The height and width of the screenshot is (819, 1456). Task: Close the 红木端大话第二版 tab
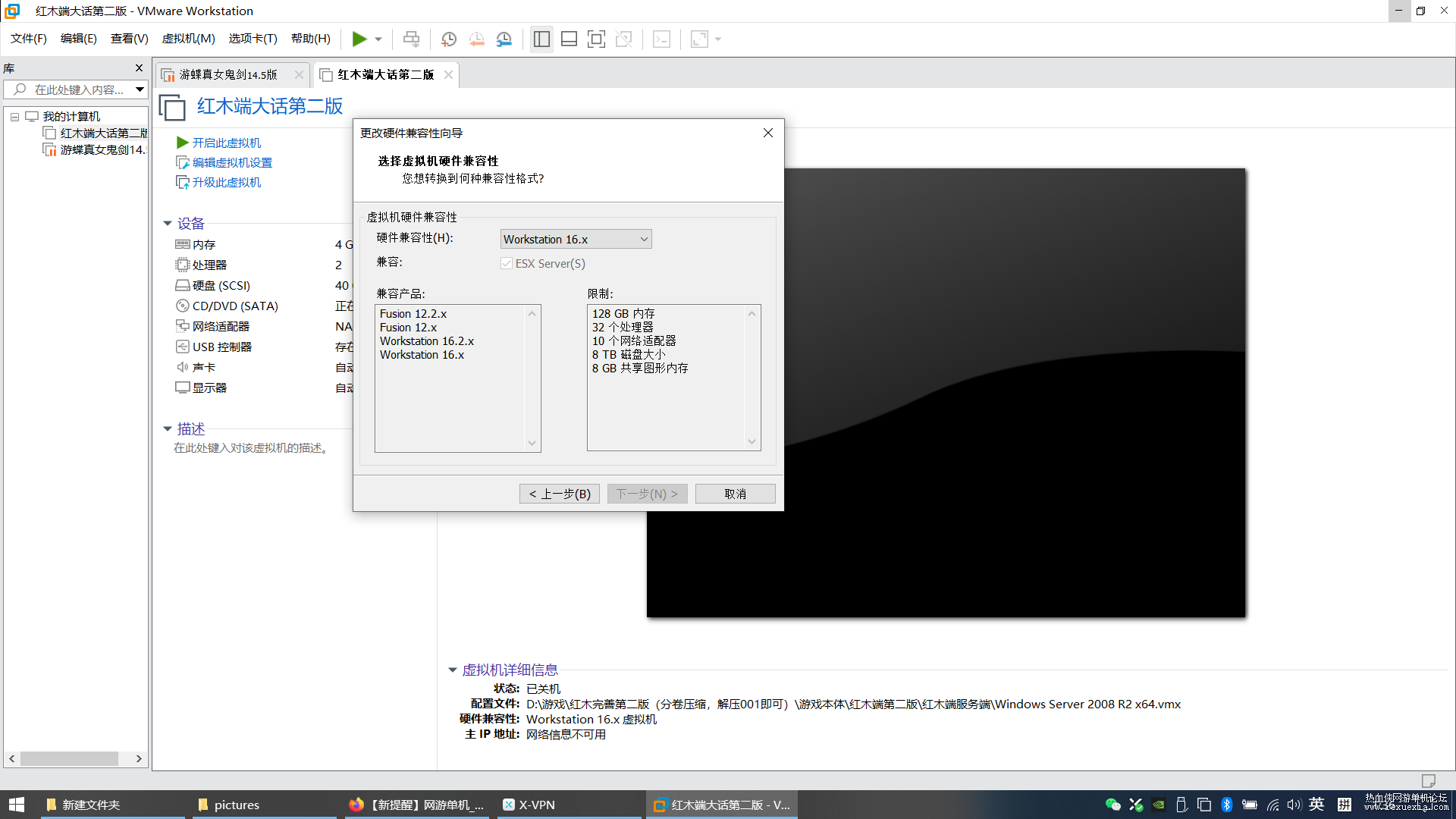point(449,74)
